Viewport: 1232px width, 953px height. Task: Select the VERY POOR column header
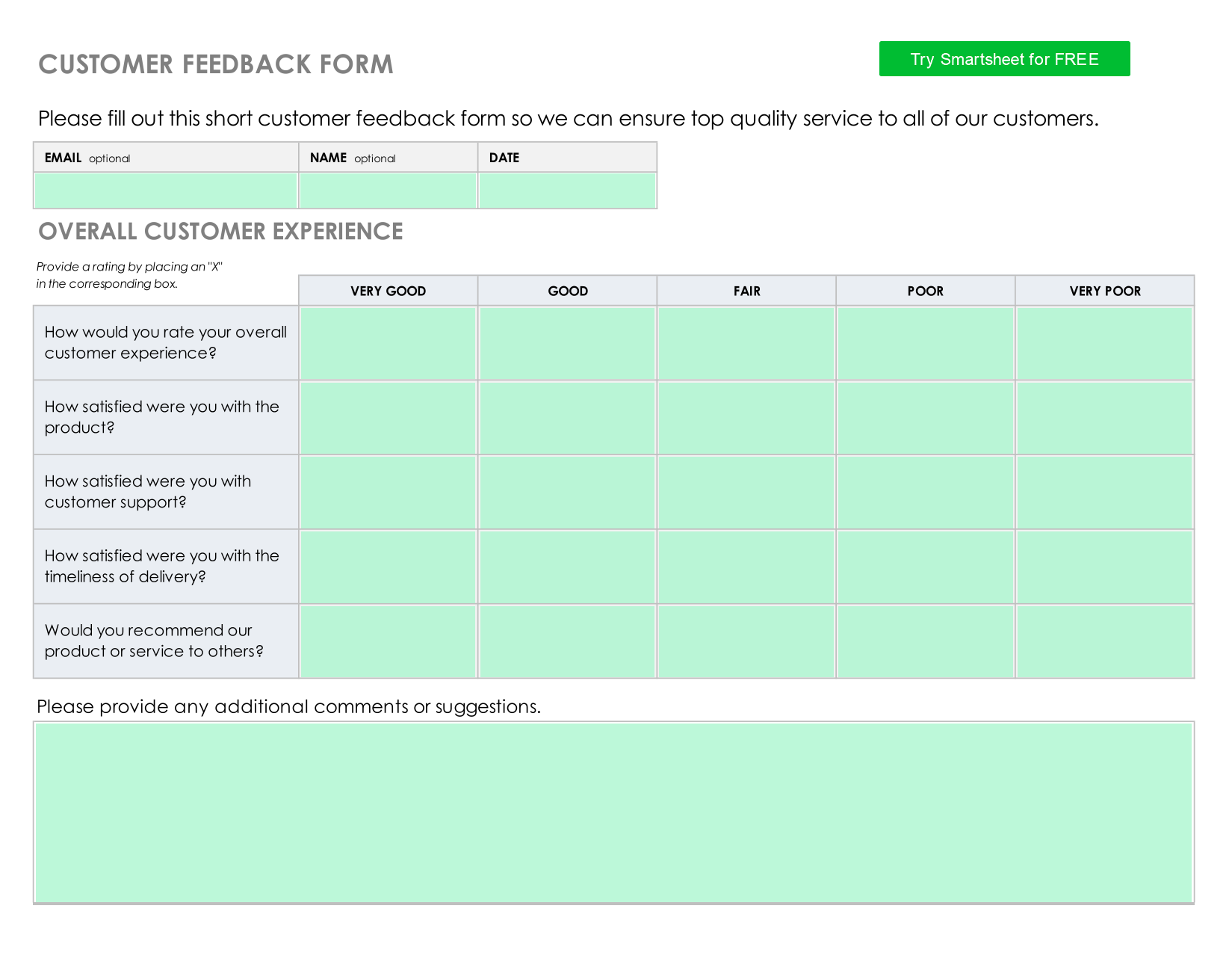tap(1105, 291)
